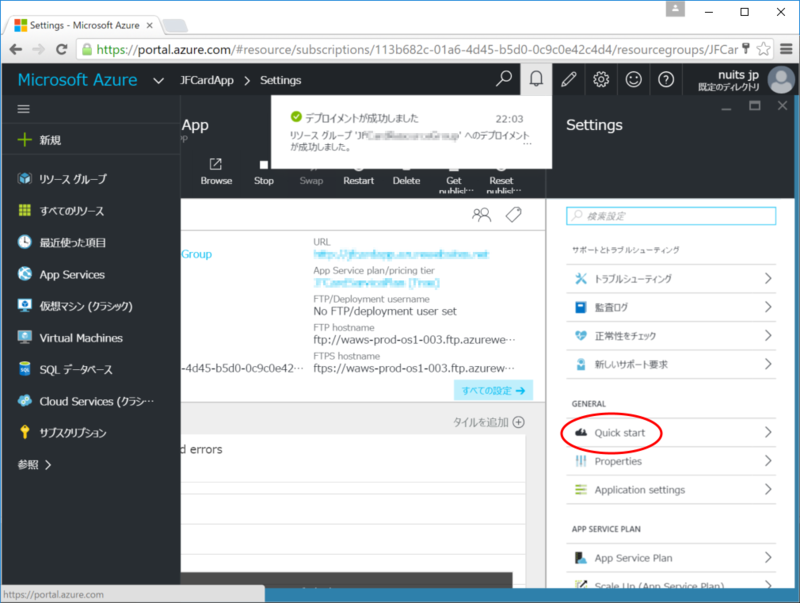The image size is (800, 603).
Task: Open App Services in sidebar
Action: click(x=91, y=274)
